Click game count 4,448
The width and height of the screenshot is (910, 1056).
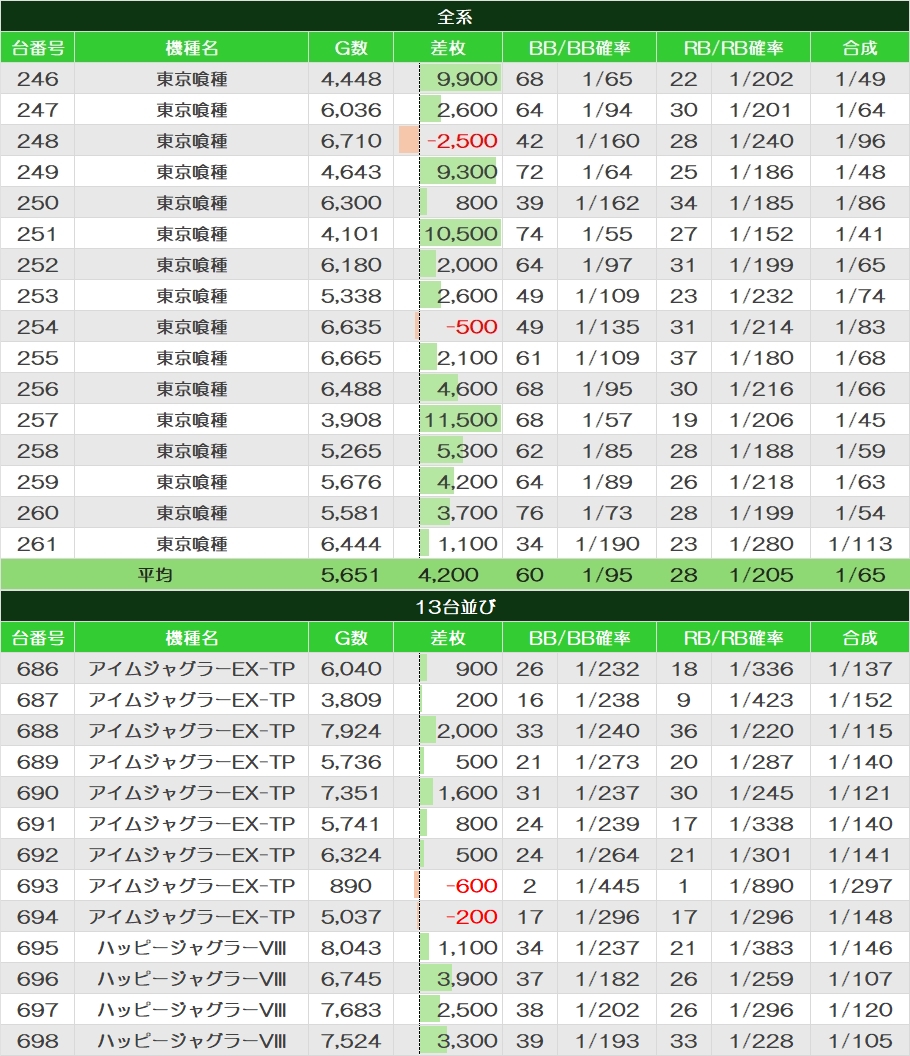[x=351, y=79]
